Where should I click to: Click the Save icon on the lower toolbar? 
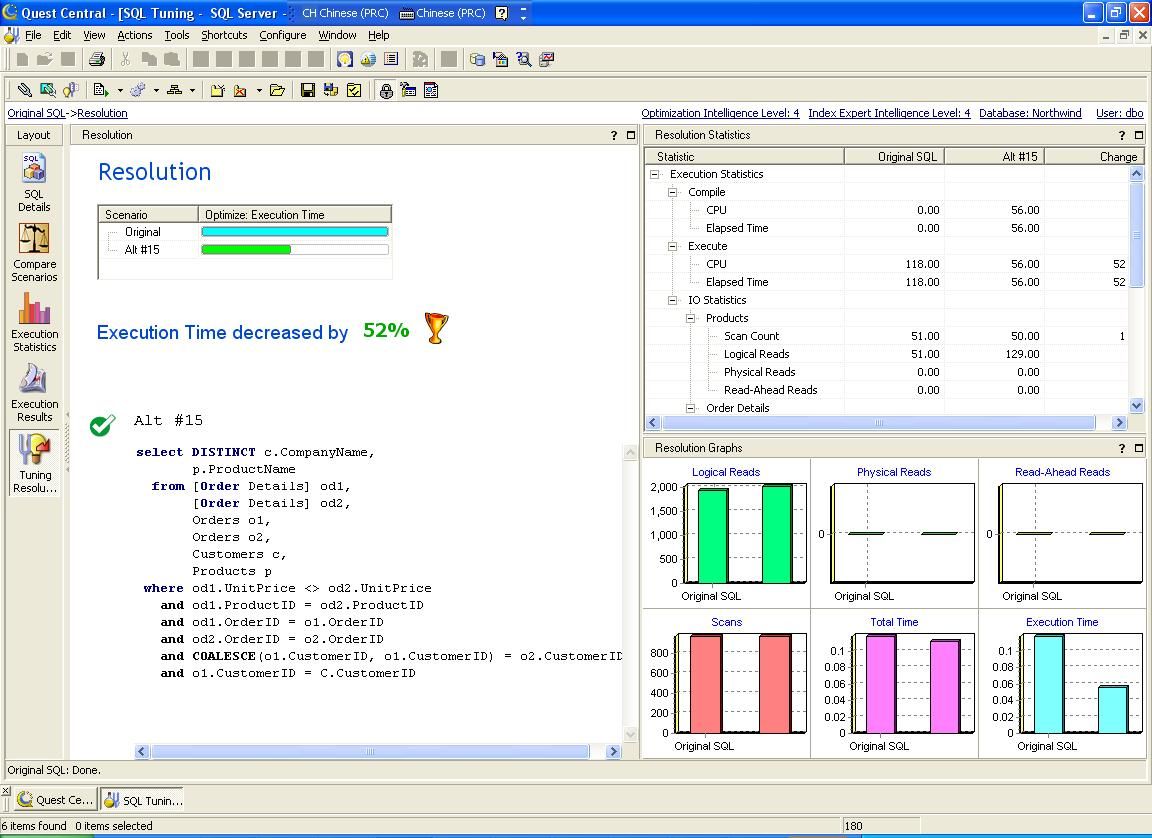coord(307,90)
